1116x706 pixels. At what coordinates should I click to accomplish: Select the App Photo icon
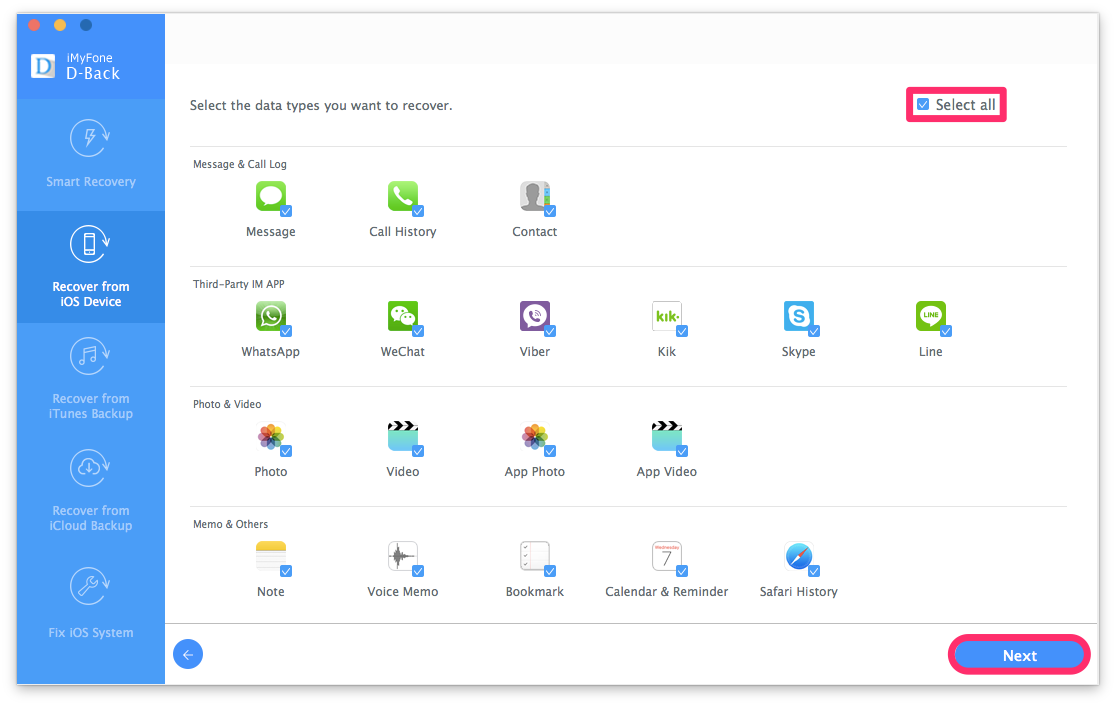pyautogui.click(x=535, y=436)
